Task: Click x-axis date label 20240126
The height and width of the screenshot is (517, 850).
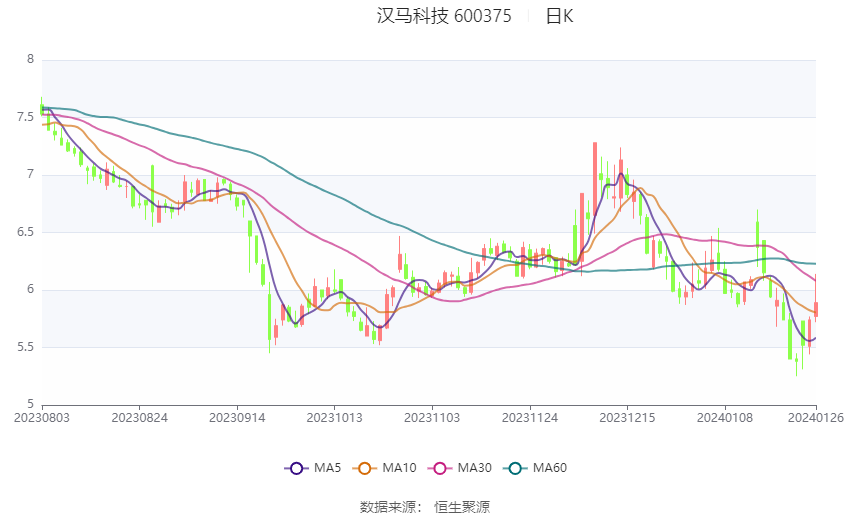Action: tap(816, 418)
